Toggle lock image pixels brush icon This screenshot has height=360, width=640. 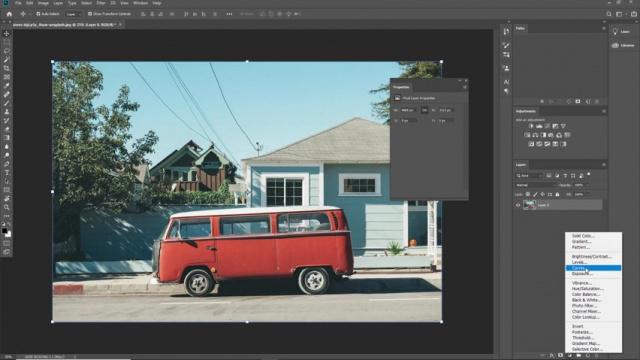click(x=535, y=195)
